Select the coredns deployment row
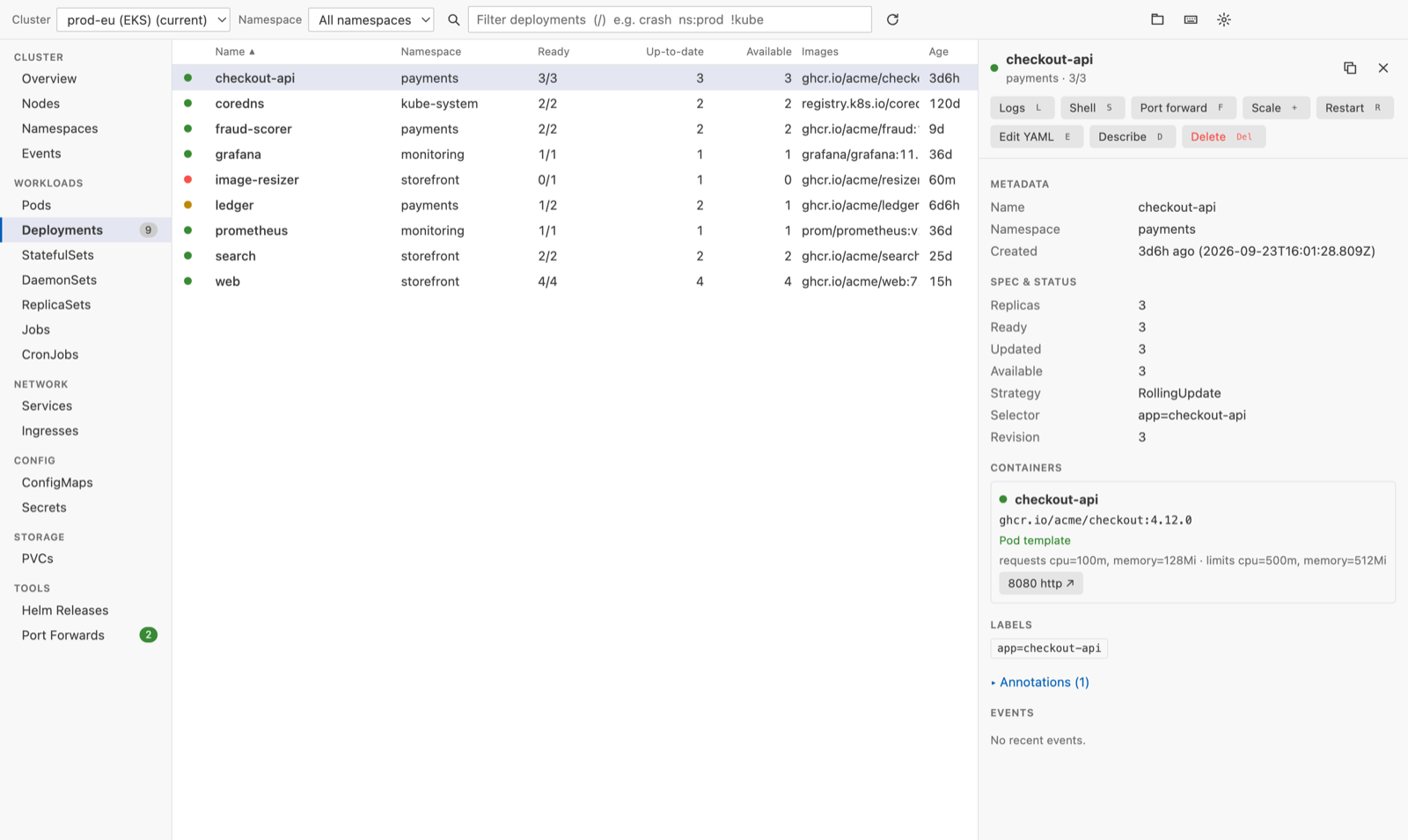The width and height of the screenshot is (1408, 840). (x=575, y=103)
